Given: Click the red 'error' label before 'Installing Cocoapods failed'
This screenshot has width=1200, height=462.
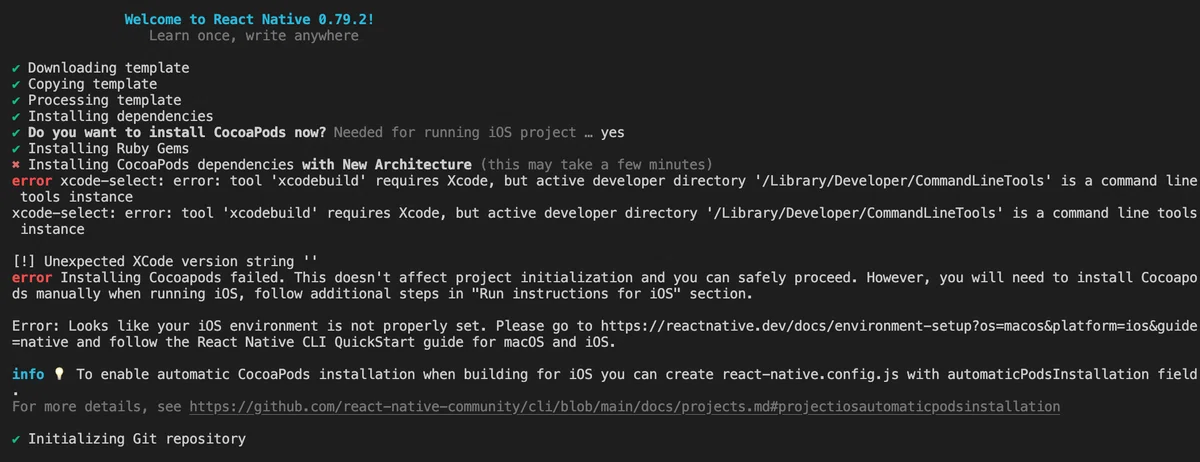Looking at the screenshot, I should [x=32, y=277].
